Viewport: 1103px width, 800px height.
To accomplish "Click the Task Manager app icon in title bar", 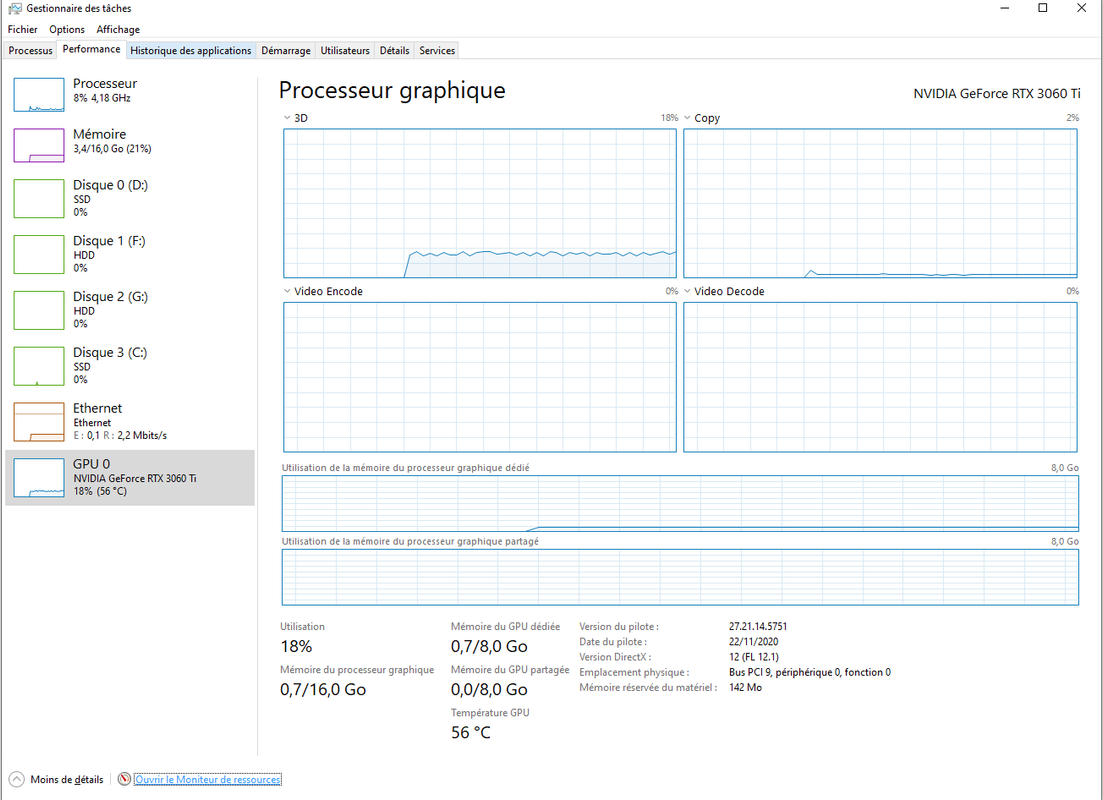I will point(15,8).
